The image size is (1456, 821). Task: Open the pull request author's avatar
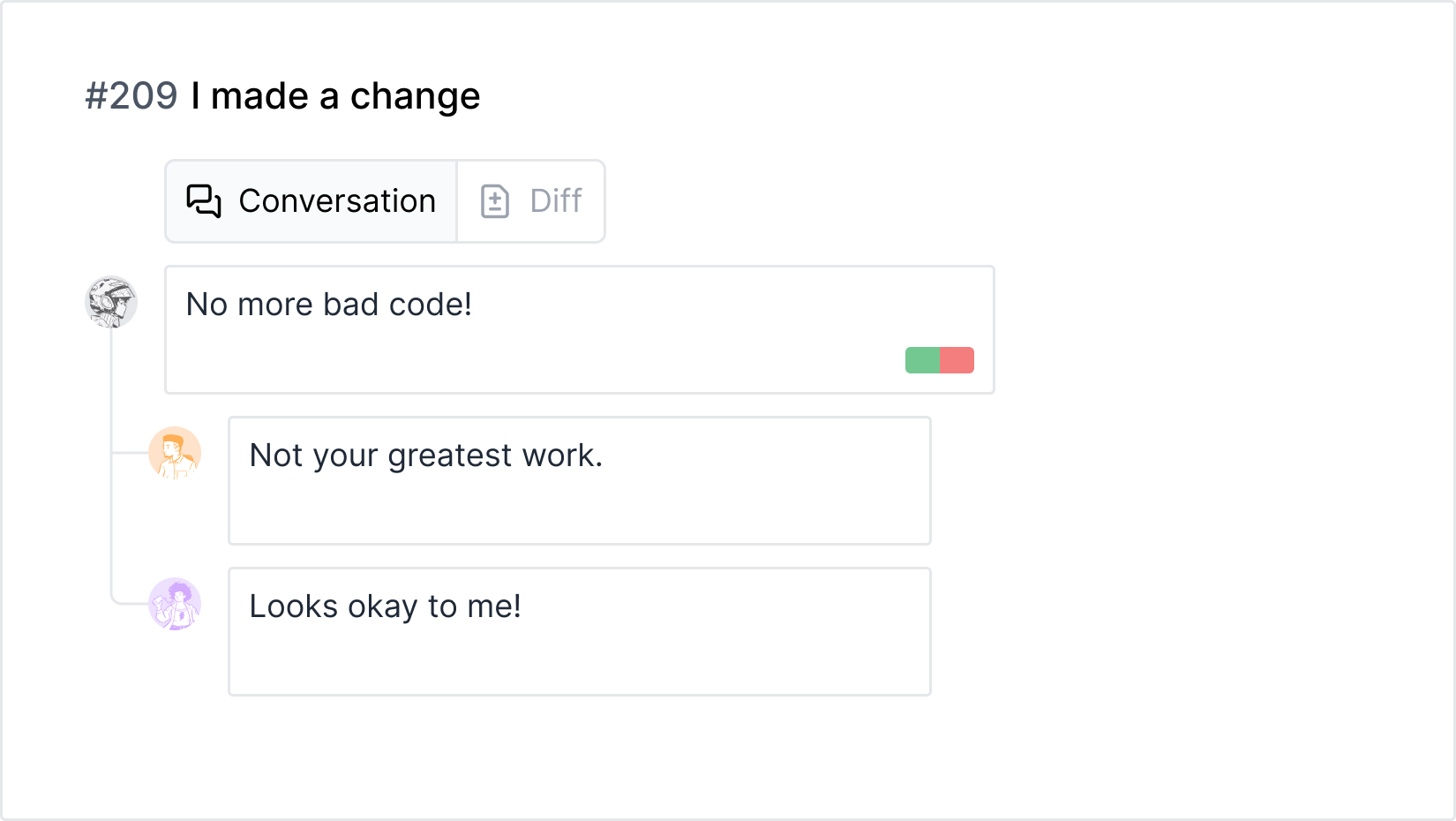coord(111,302)
